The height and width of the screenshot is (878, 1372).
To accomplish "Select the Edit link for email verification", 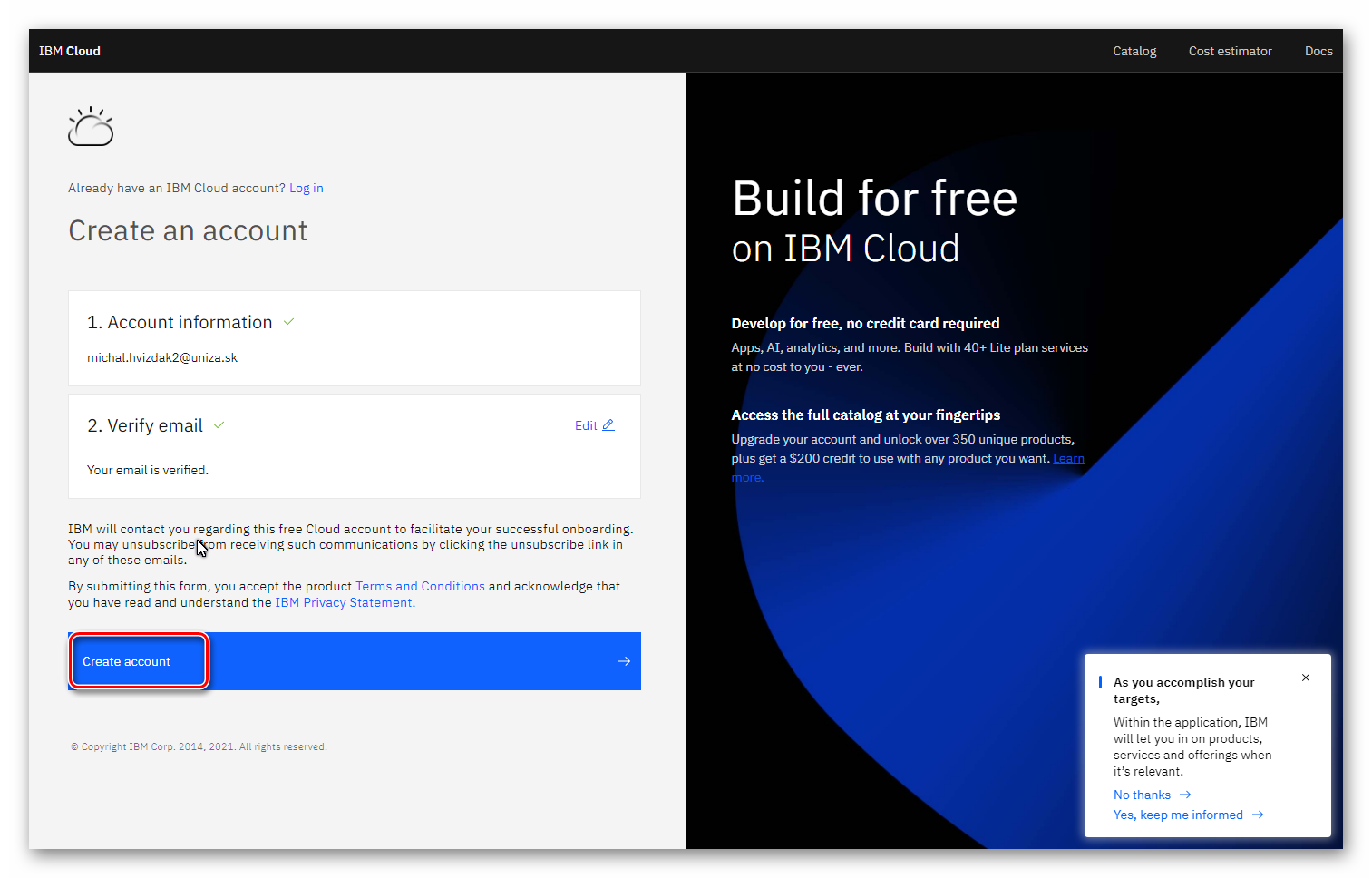I will 586,425.
